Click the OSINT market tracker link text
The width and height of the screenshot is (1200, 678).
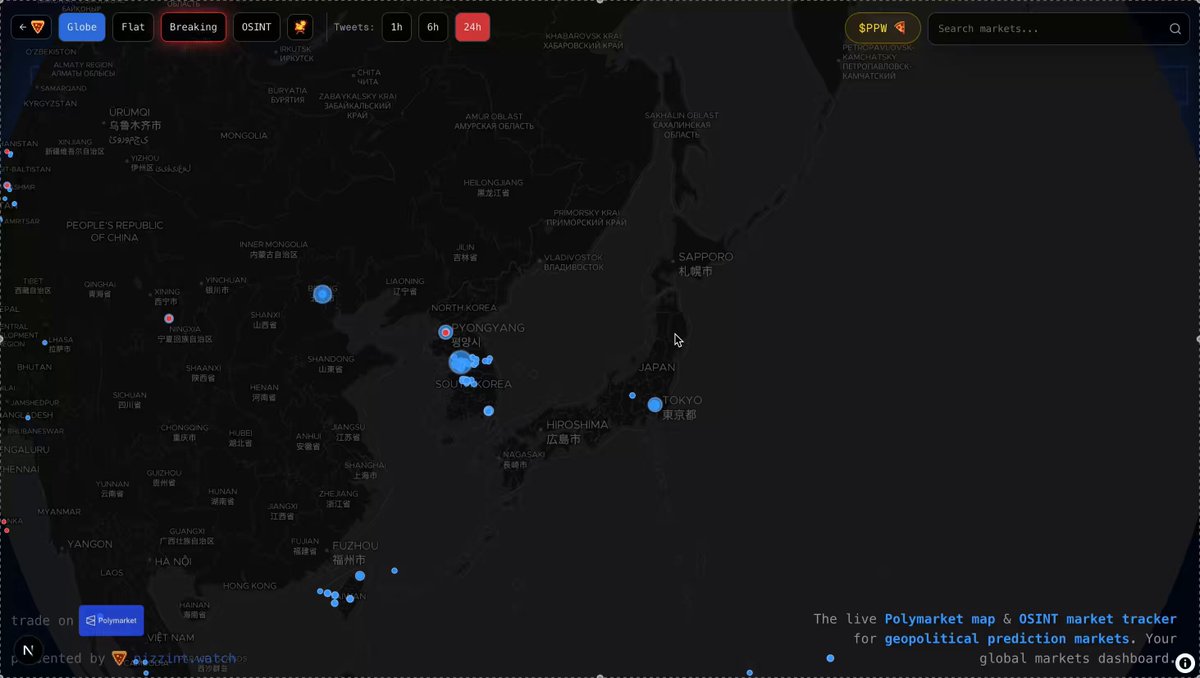click(x=1098, y=619)
